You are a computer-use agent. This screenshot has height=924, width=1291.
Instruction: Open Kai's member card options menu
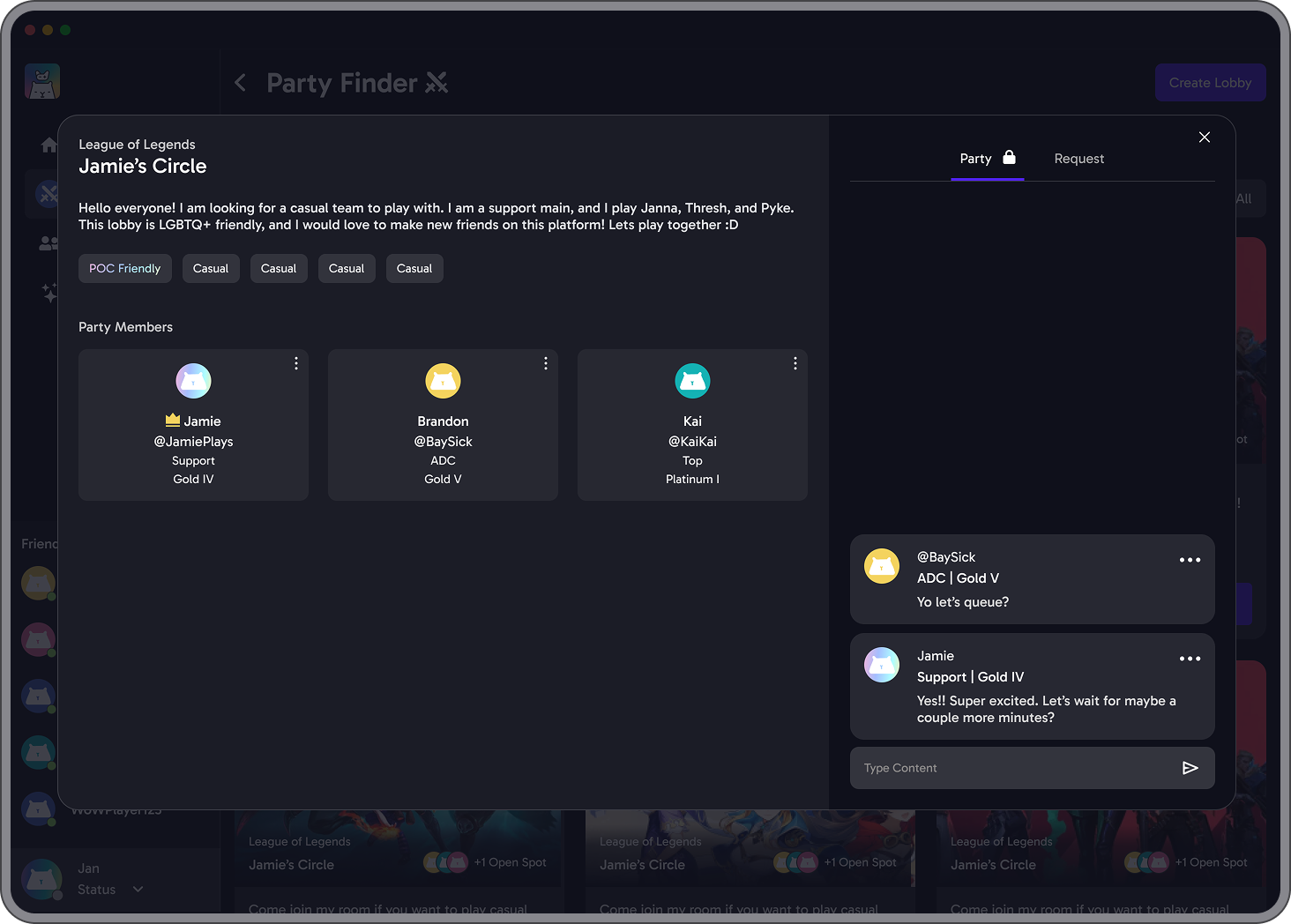click(x=795, y=363)
